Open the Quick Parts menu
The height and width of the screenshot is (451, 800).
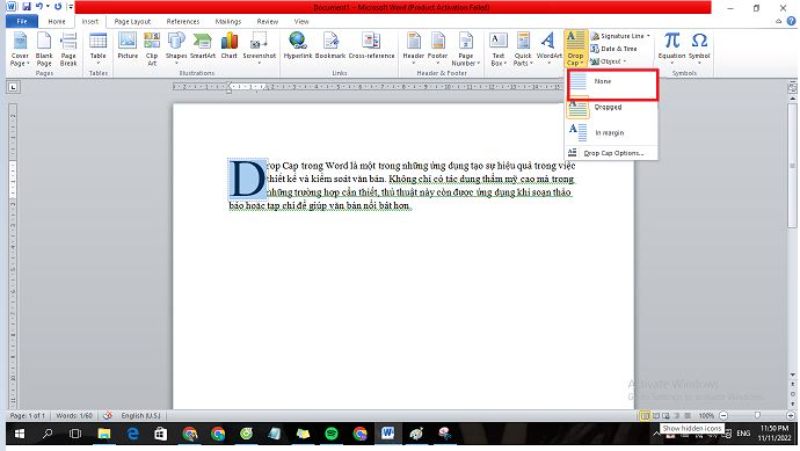pyautogui.click(x=522, y=49)
